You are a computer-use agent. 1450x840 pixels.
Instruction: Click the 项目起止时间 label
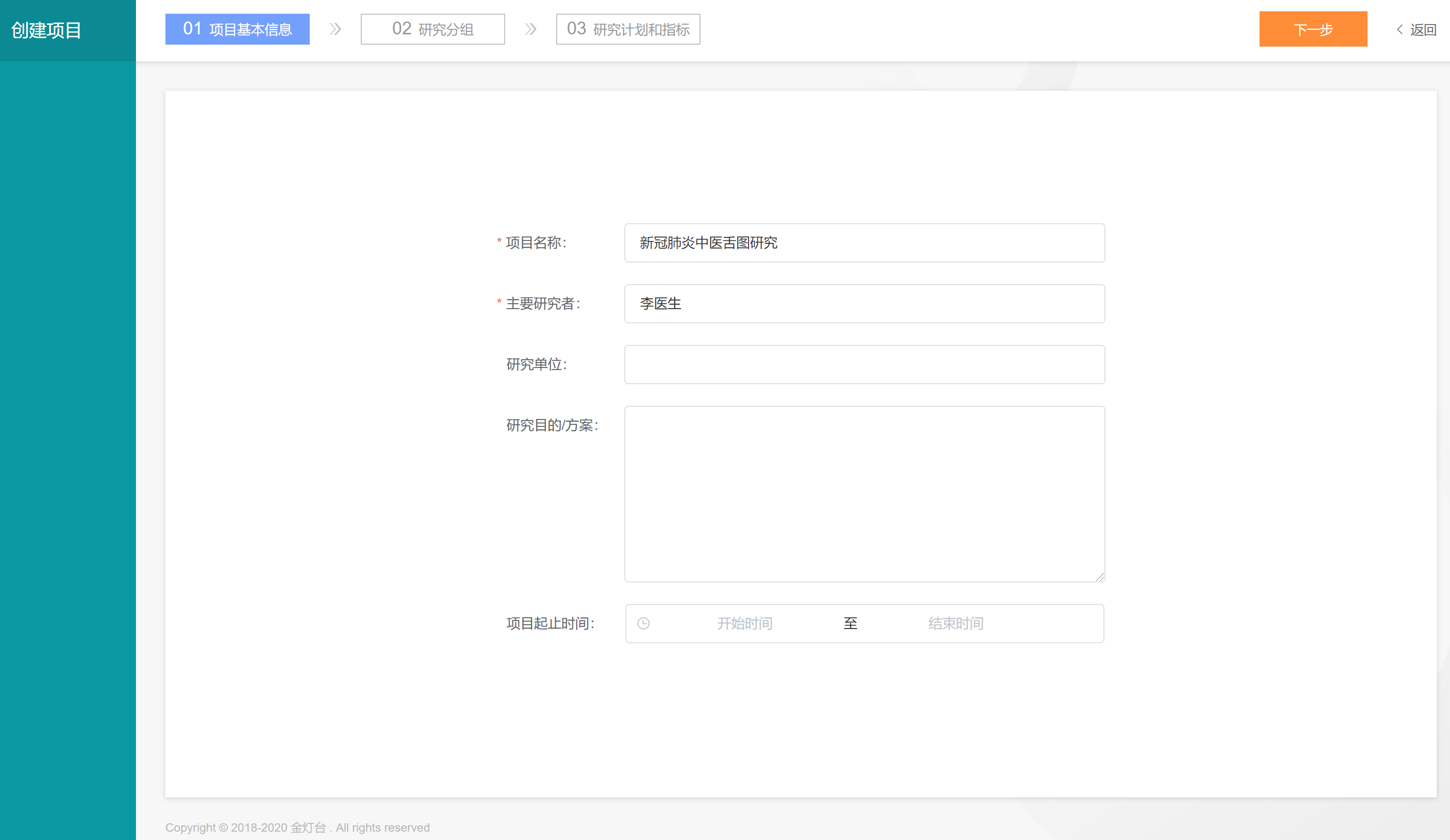[549, 624]
